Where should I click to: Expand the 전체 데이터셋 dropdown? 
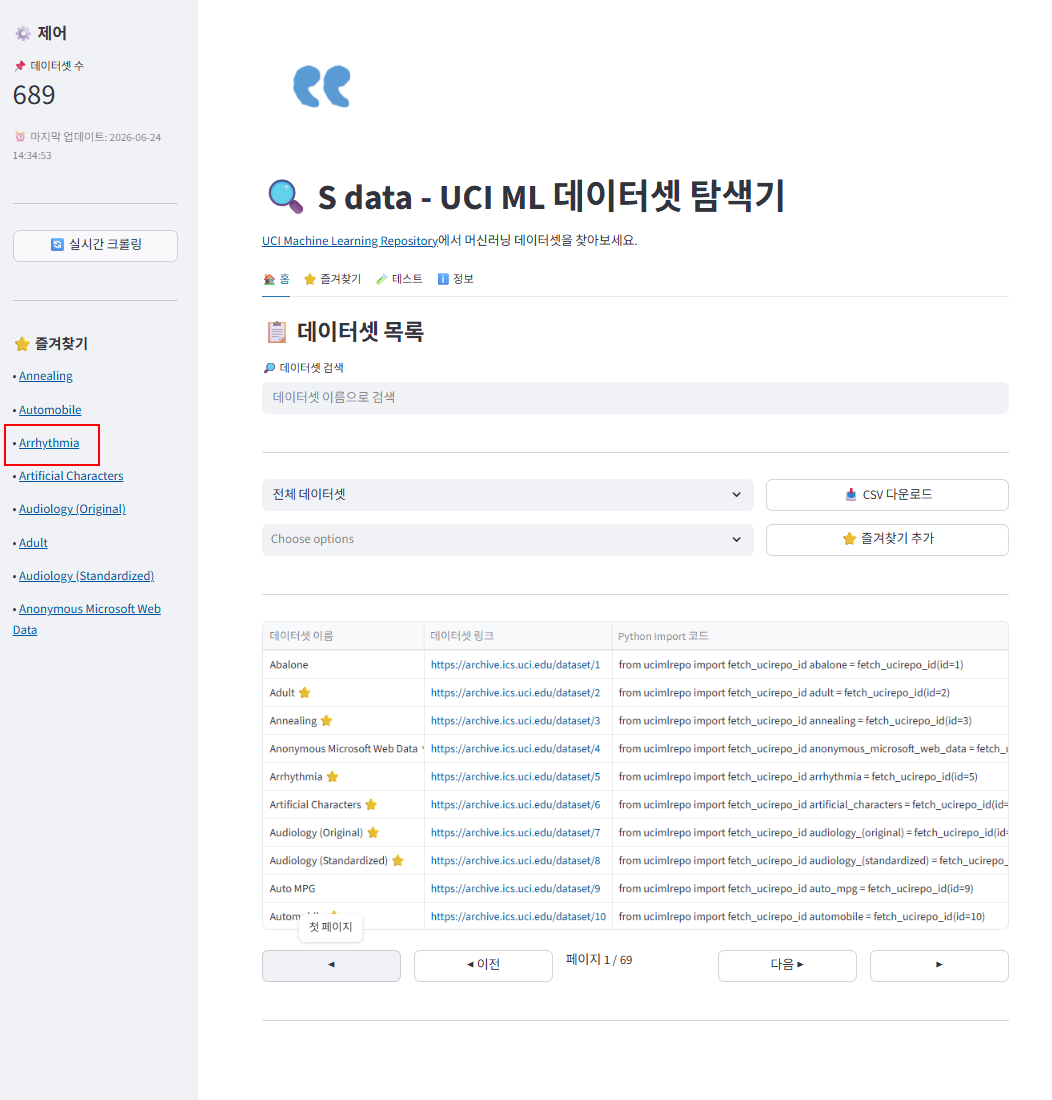(508, 495)
